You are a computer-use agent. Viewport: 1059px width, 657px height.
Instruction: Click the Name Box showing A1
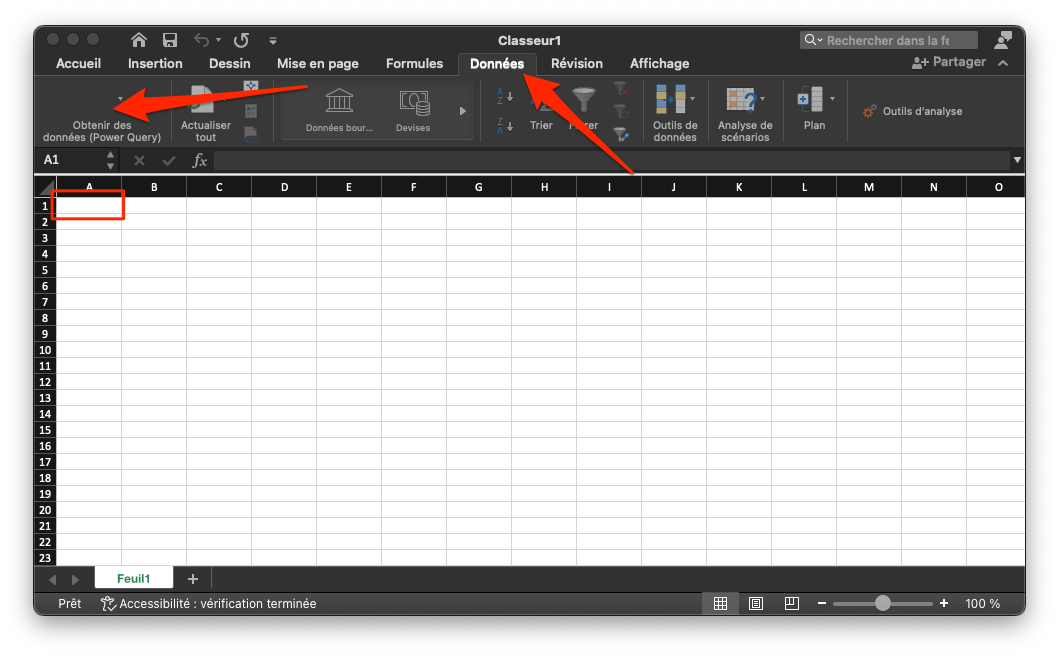[x=71, y=160]
